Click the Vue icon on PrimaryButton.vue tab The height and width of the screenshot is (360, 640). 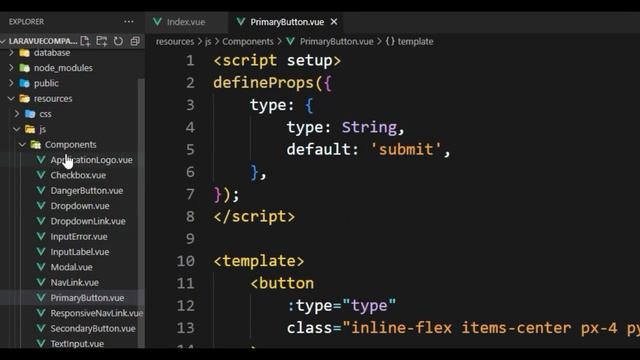tap(241, 22)
